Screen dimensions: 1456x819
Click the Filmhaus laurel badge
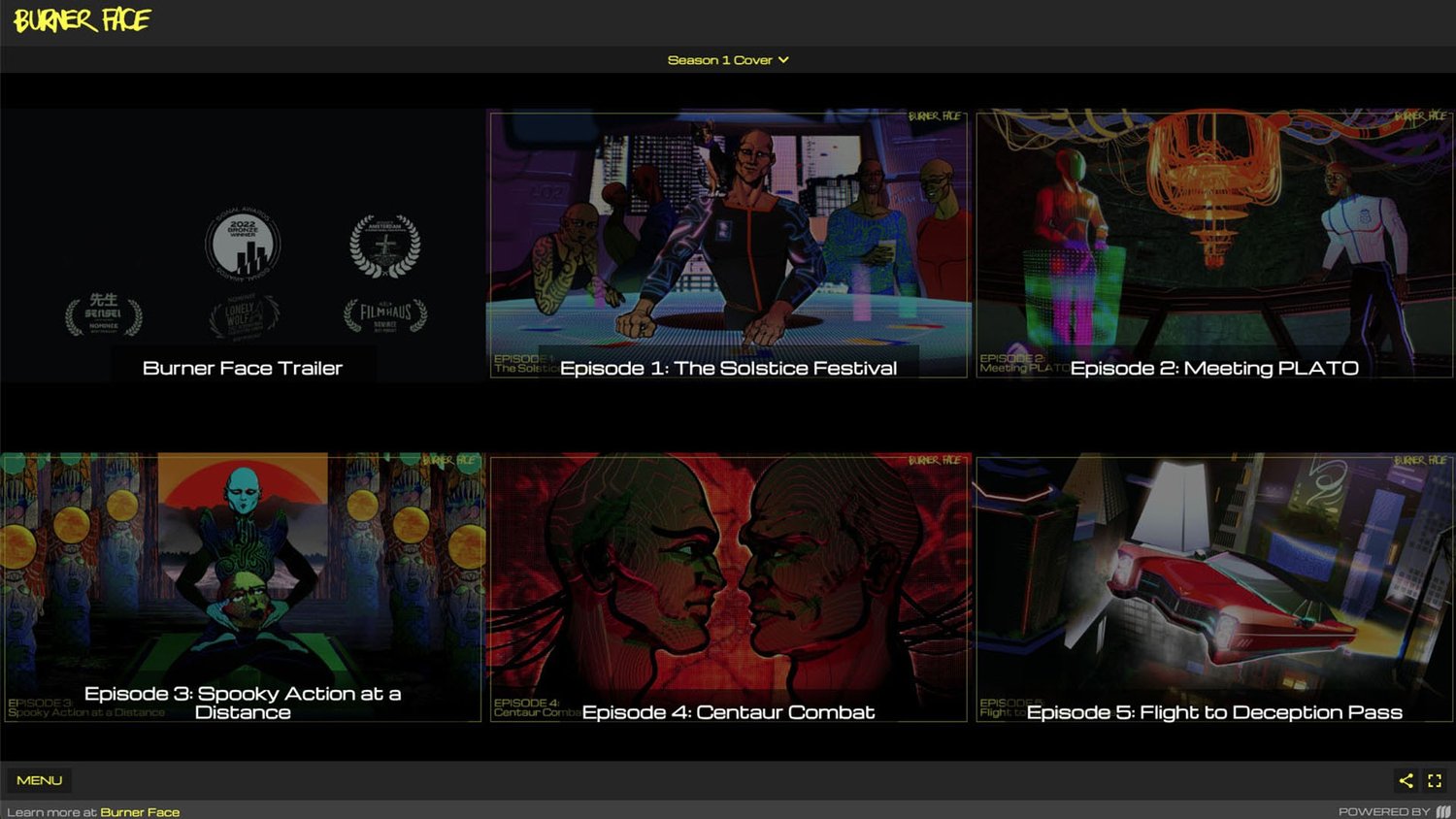click(x=385, y=314)
